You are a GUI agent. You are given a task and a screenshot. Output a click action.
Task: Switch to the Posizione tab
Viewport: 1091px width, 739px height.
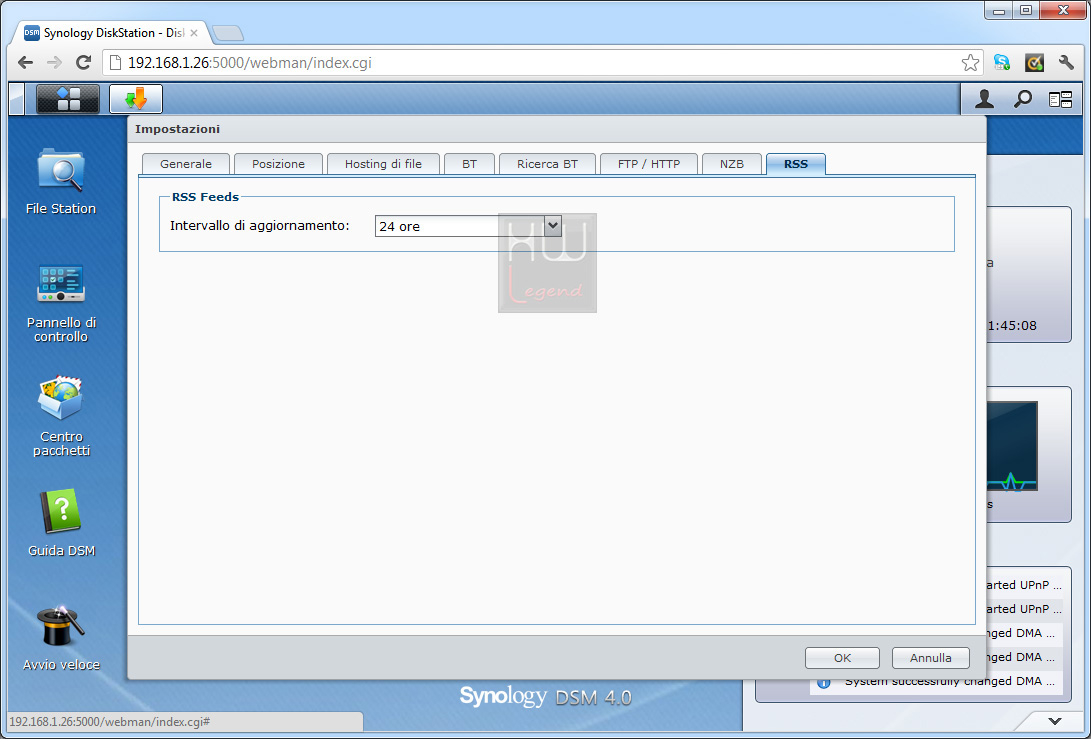[x=278, y=164]
